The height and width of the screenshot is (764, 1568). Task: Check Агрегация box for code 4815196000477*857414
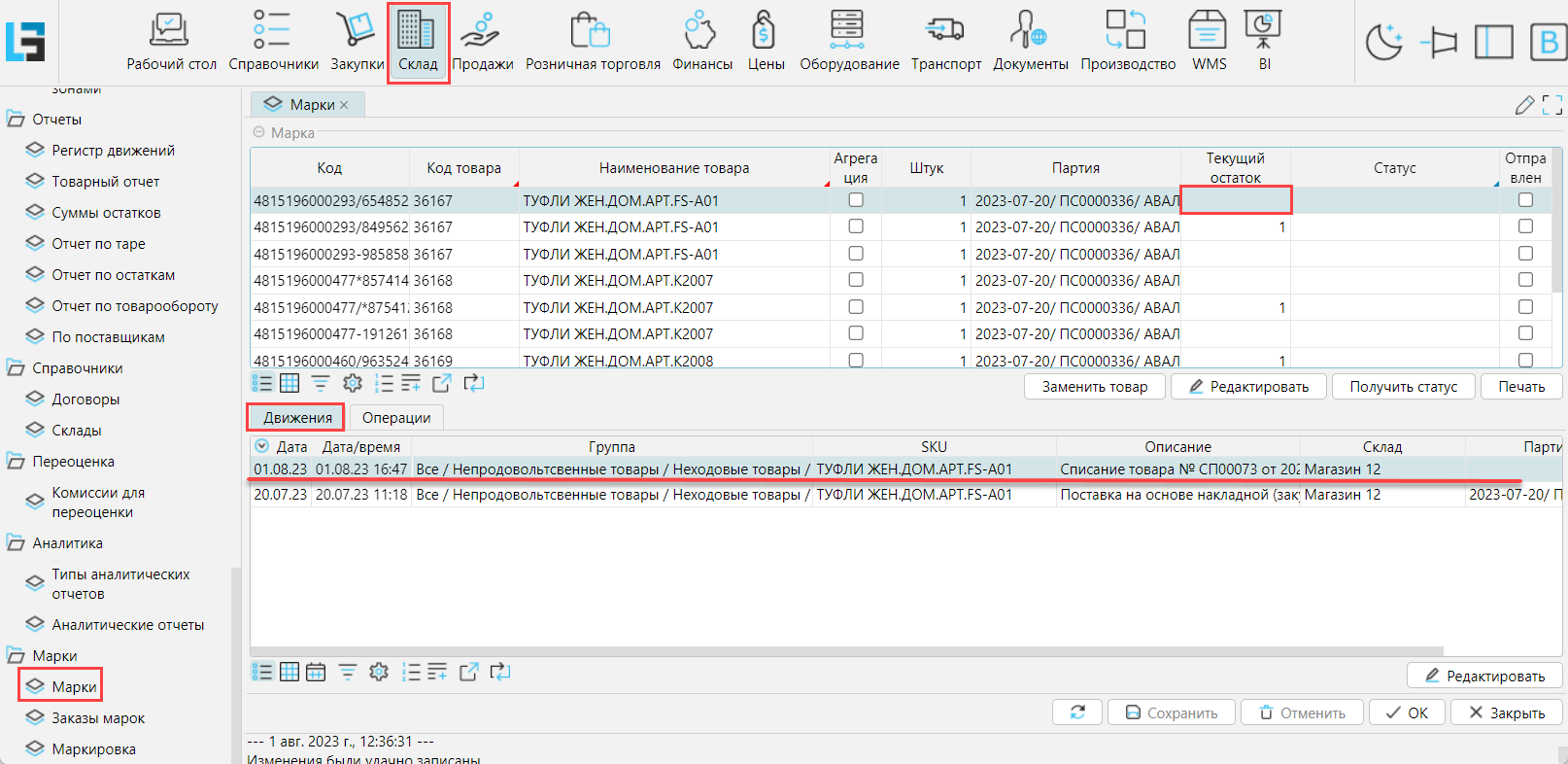tap(856, 280)
